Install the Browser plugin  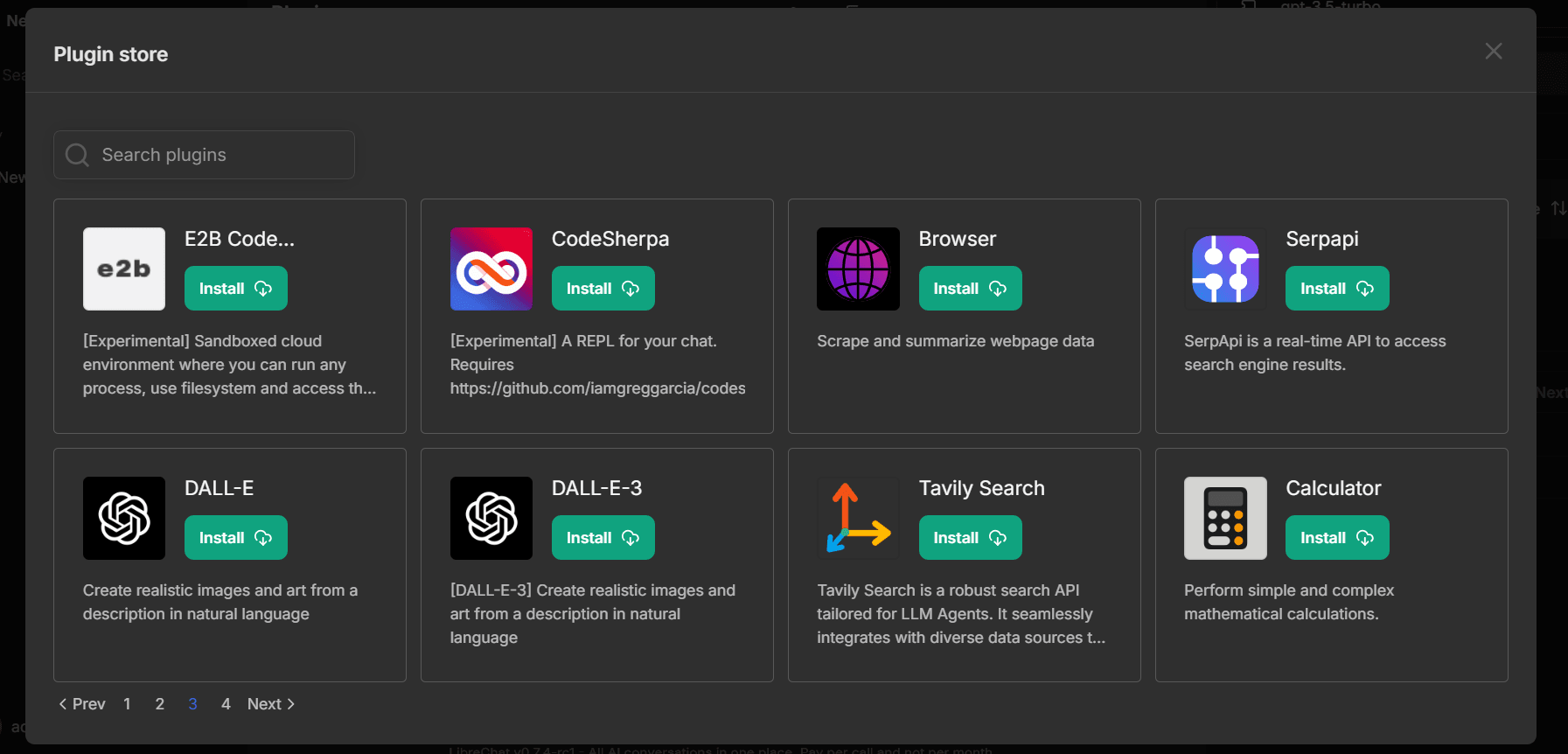[970, 288]
